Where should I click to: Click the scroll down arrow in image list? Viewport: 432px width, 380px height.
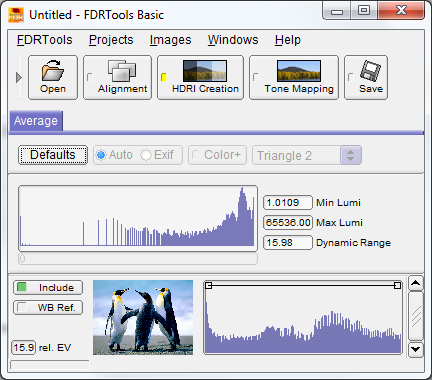pos(416,349)
